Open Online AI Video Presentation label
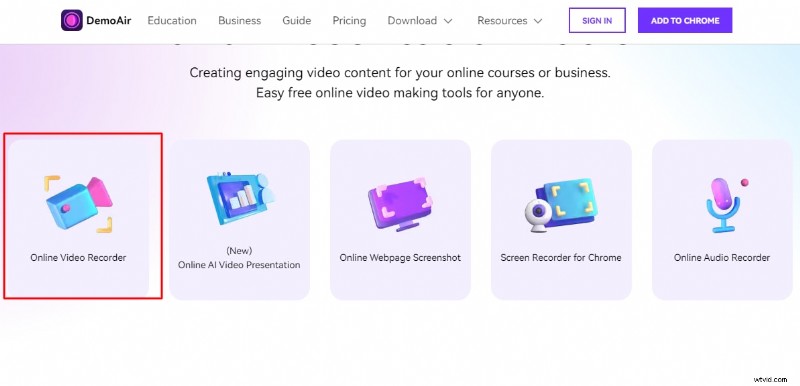Screen dimensions: 800x386 (239, 265)
